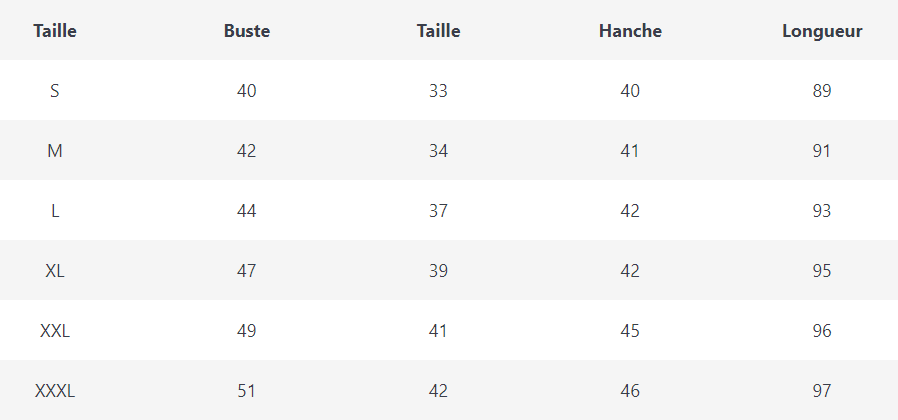
Task: Select the XL size row label
Action: pos(55,271)
